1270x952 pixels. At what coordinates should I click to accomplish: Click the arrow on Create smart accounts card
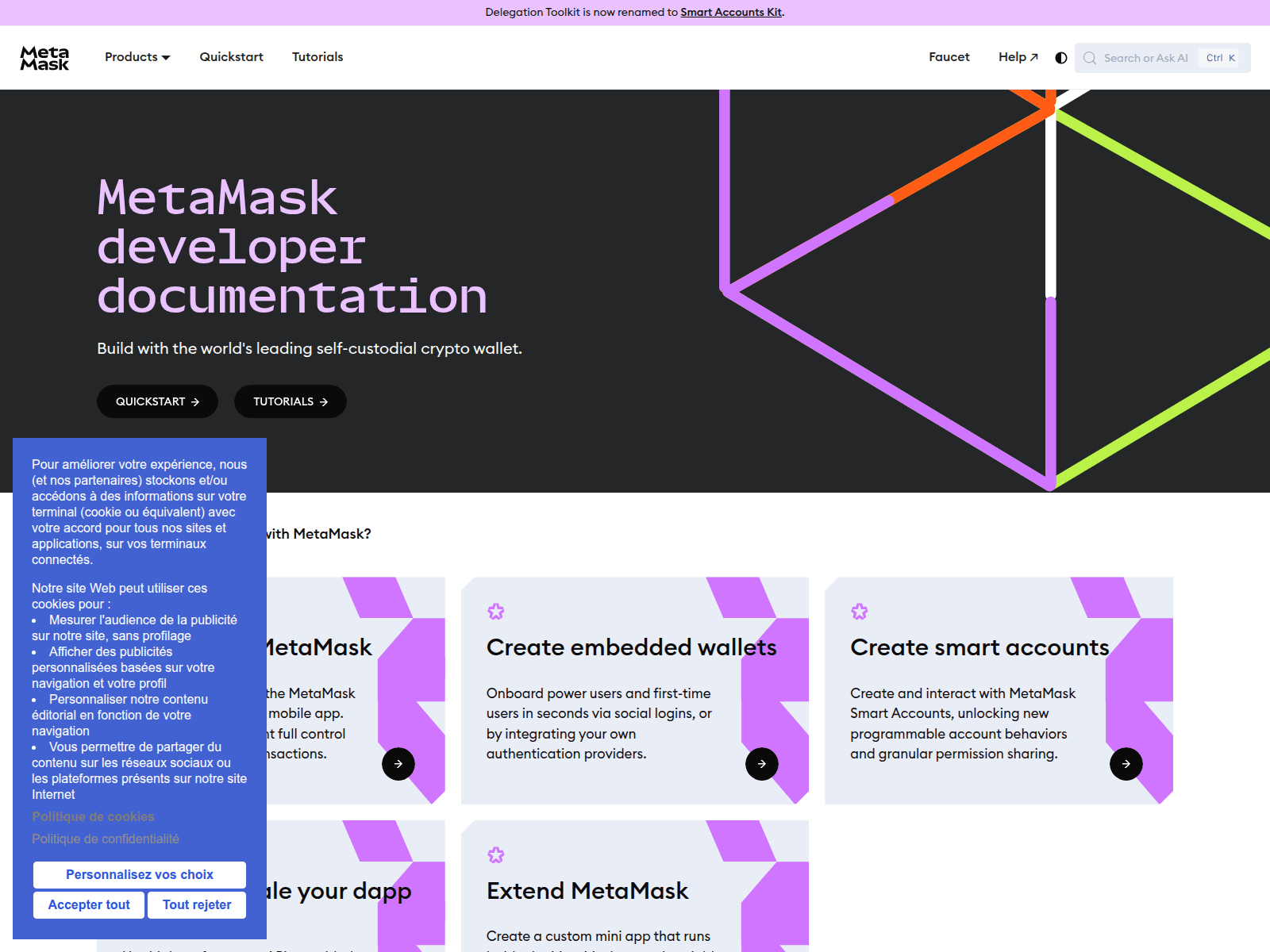tap(1126, 764)
